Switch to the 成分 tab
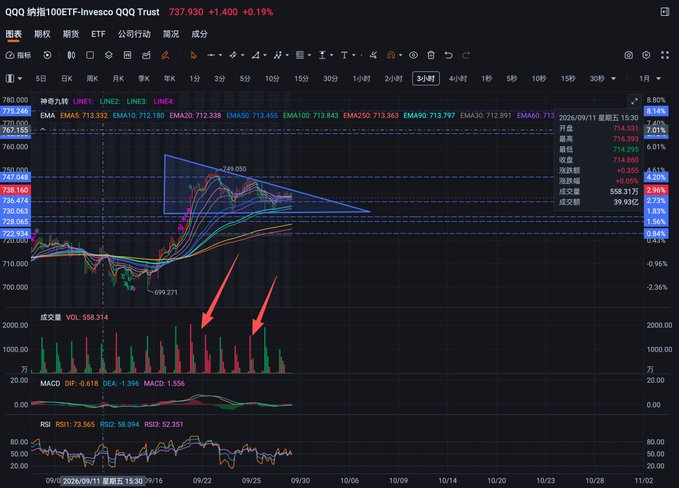Image resolution: width=679 pixels, height=488 pixels. tap(199, 34)
